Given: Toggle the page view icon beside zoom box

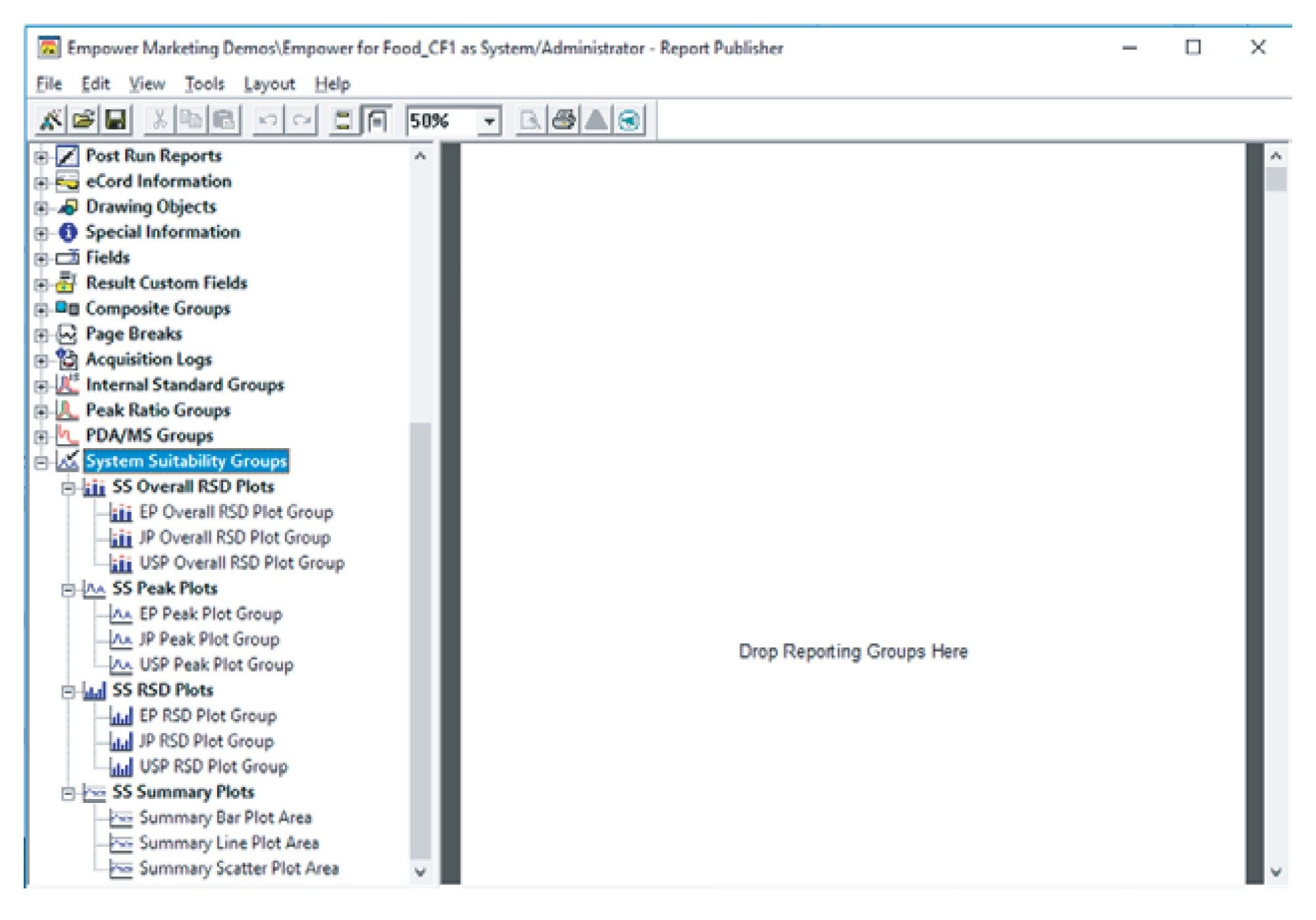Looking at the screenshot, I should [377, 120].
